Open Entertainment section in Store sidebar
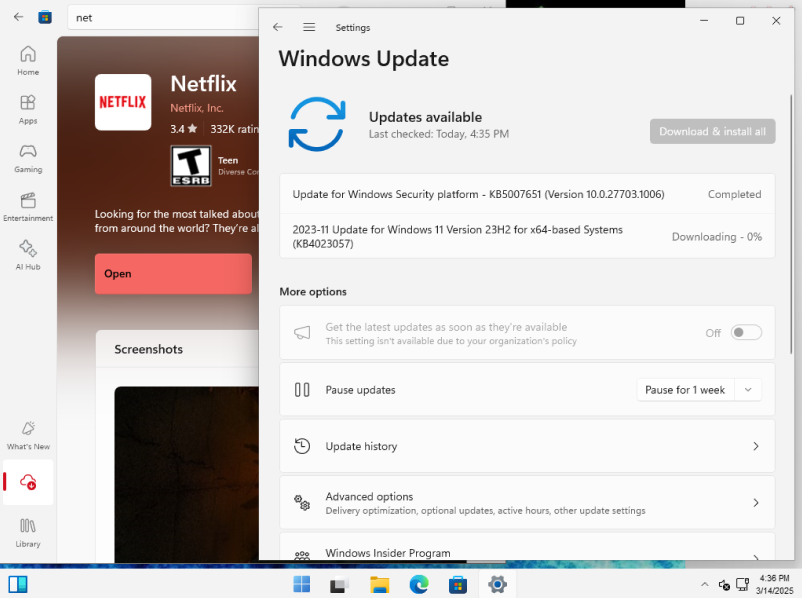The height and width of the screenshot is (598, 802). 28,207
